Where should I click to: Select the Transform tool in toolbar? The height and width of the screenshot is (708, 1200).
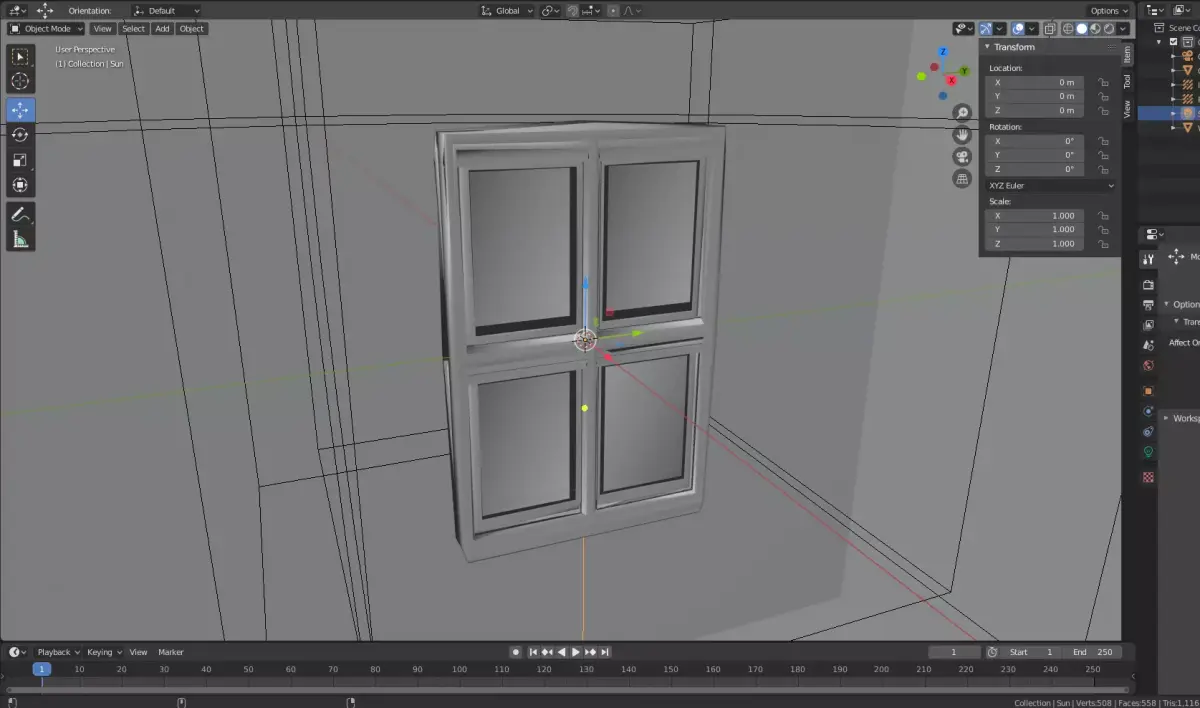20,185
